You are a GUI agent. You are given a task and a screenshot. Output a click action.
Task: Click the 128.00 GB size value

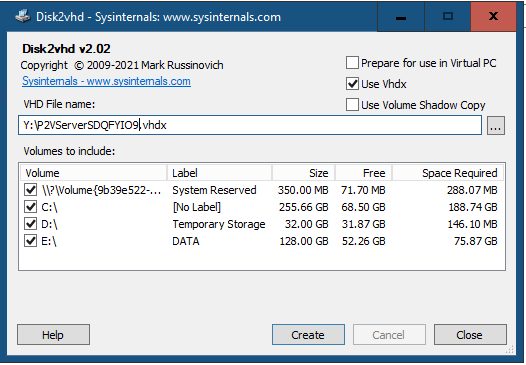point(304,241)
